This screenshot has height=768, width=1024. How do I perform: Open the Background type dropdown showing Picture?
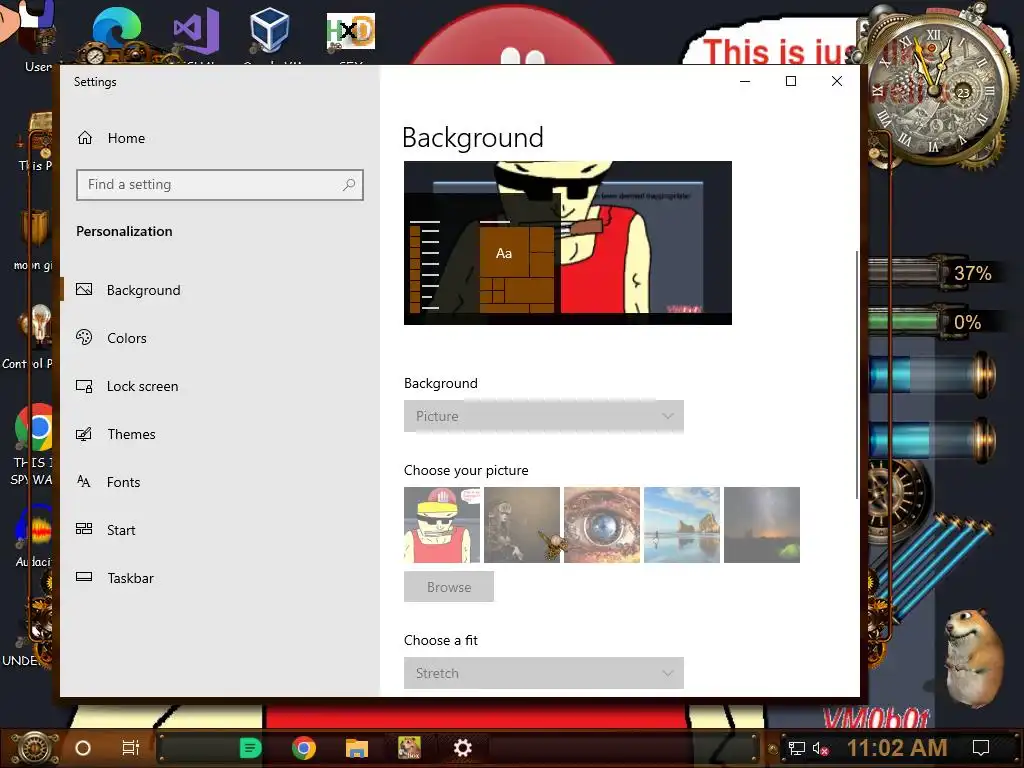tap(543, 416)
